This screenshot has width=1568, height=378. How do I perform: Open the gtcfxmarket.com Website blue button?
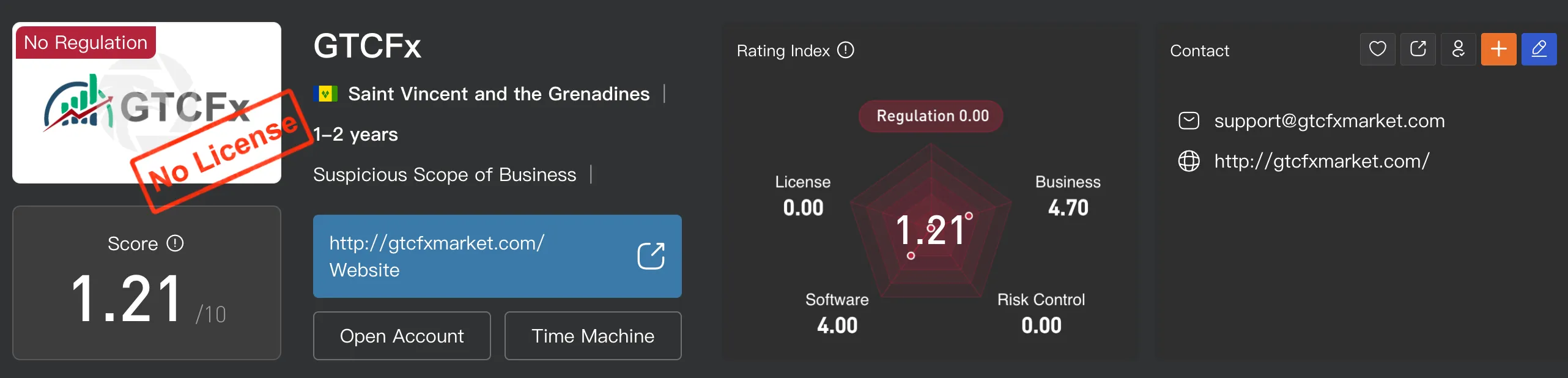click(x=497, y=256)
